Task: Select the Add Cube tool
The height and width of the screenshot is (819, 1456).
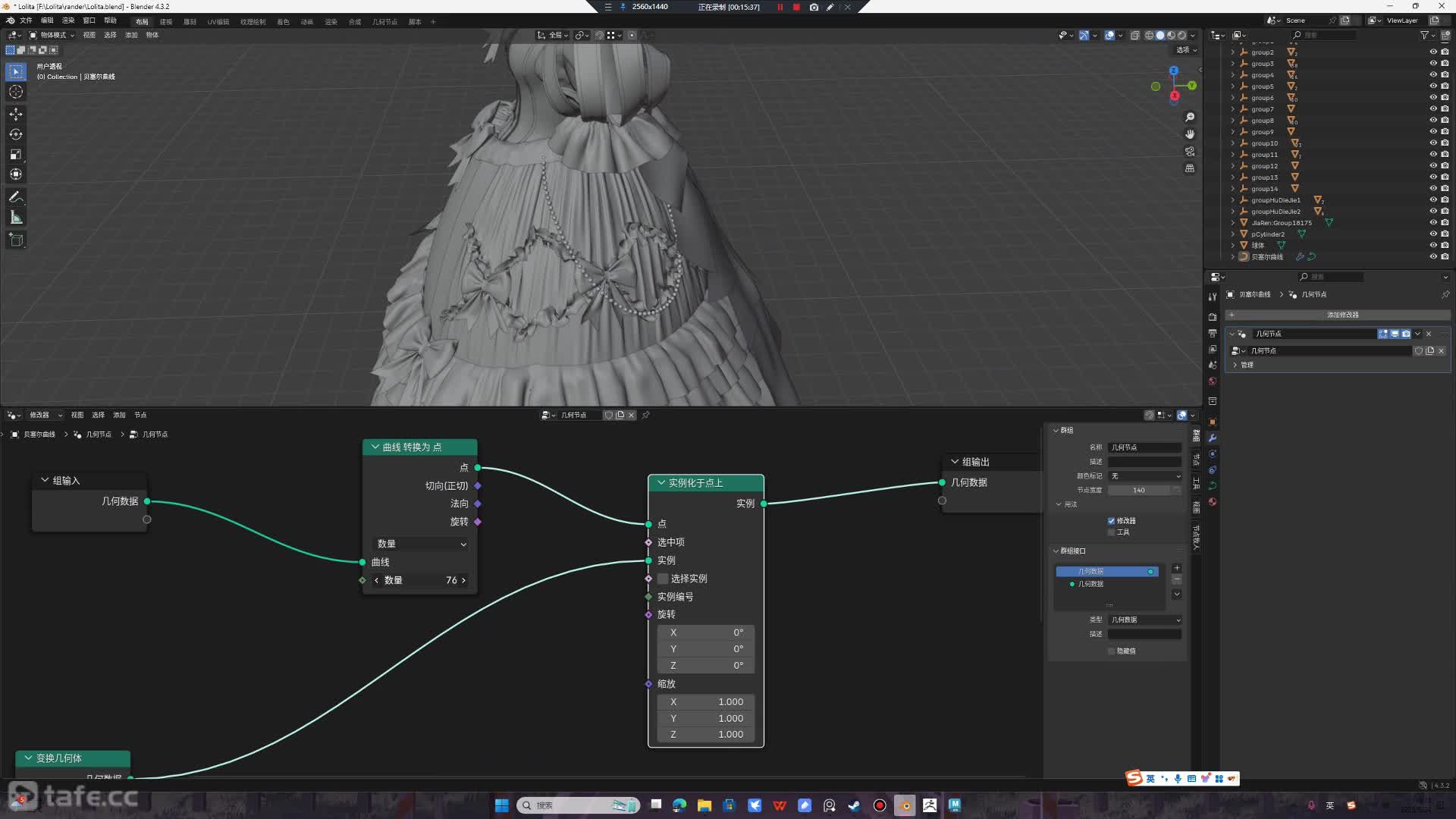Action: click(16, 240)
